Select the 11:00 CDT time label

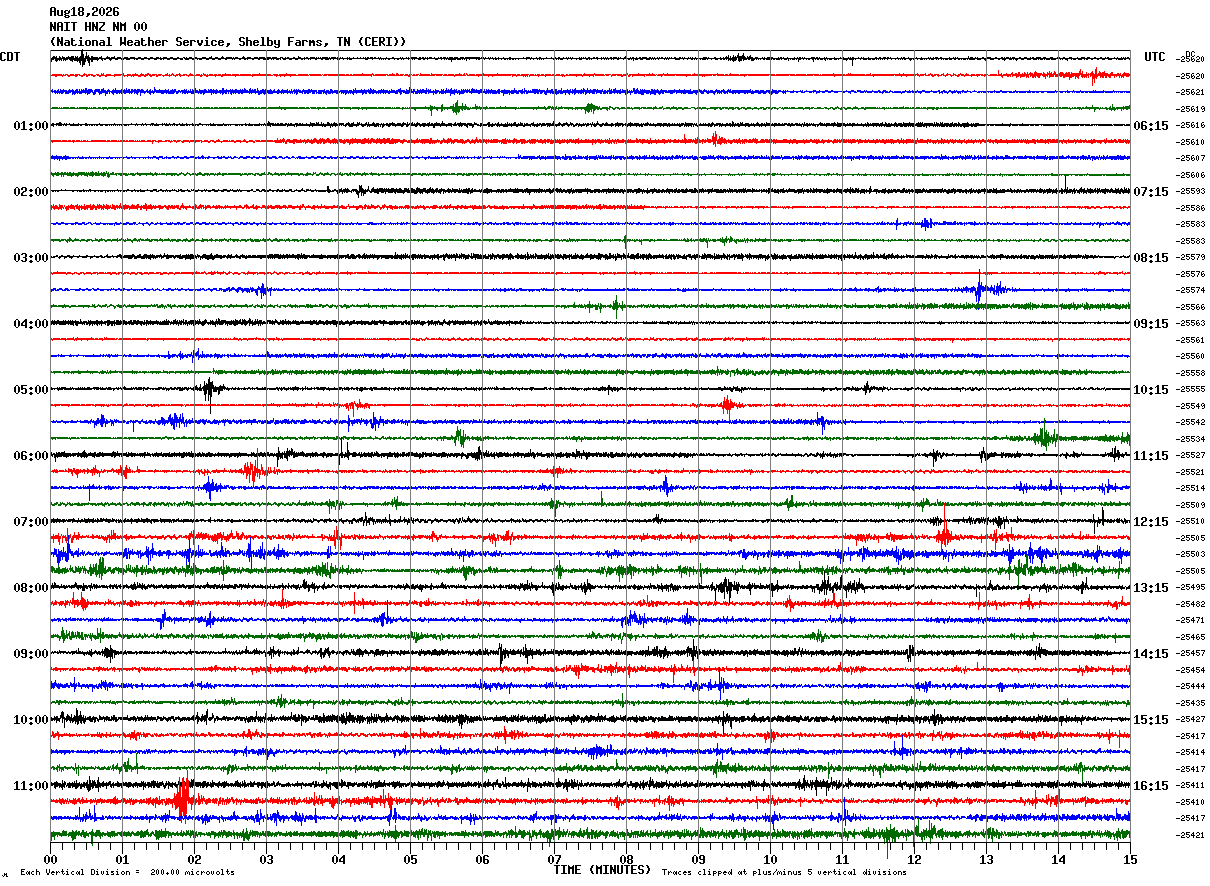tap(31, 786)
